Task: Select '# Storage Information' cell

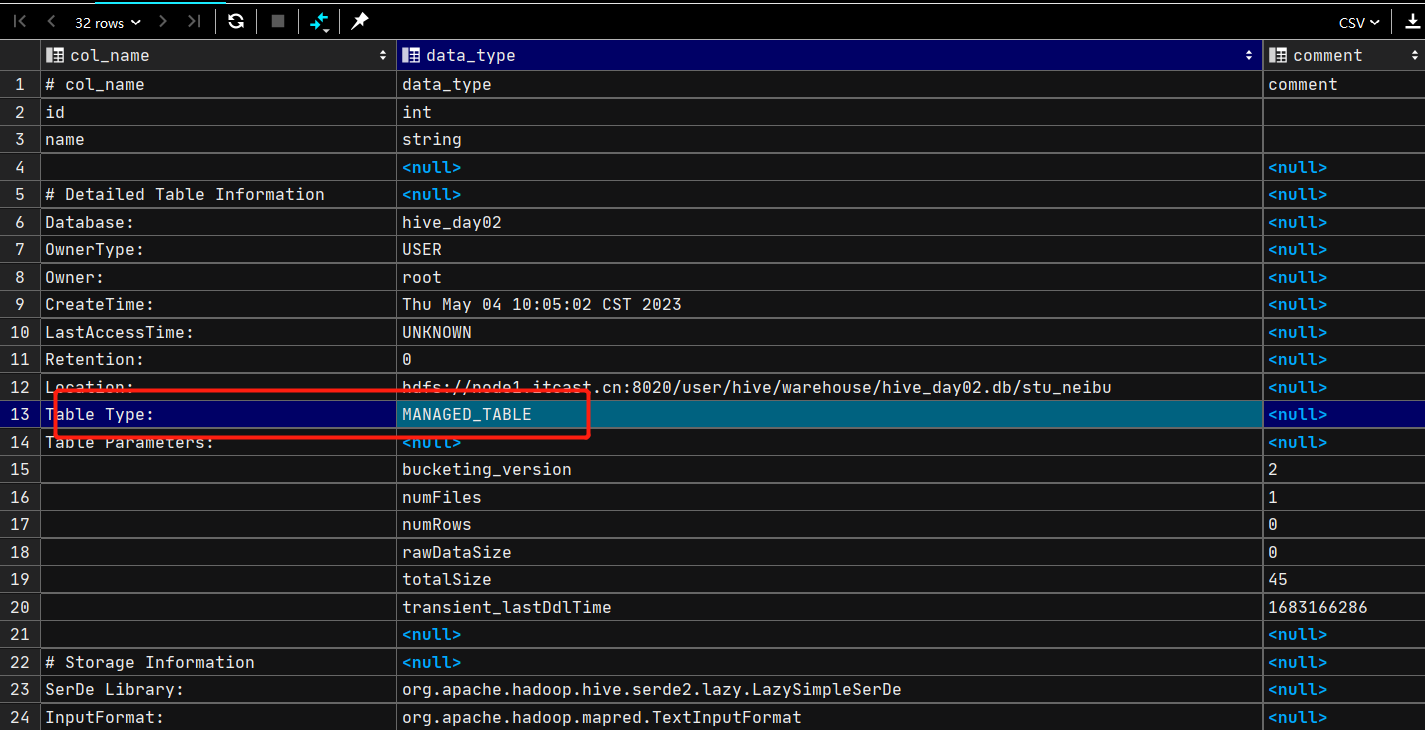Action: point(218,662)
